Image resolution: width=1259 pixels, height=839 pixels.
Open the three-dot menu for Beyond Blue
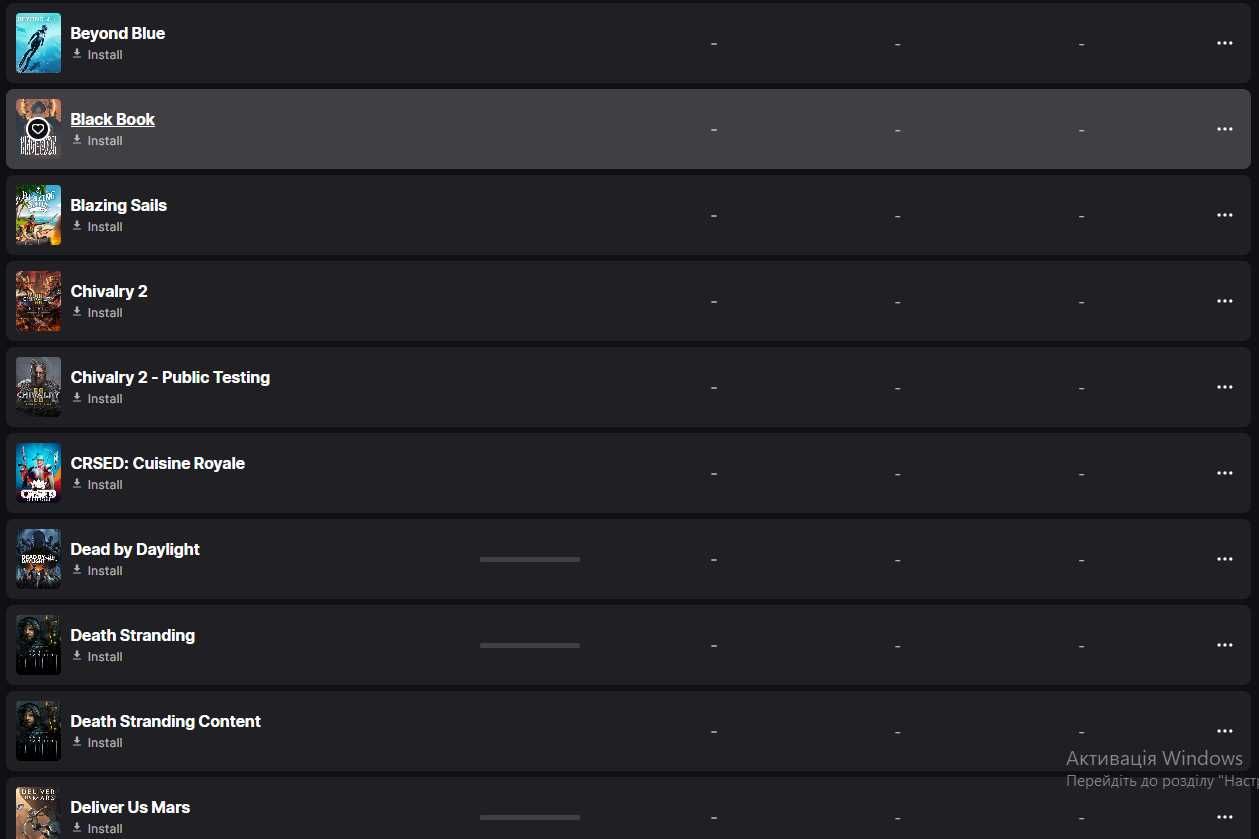[1224, 43]
